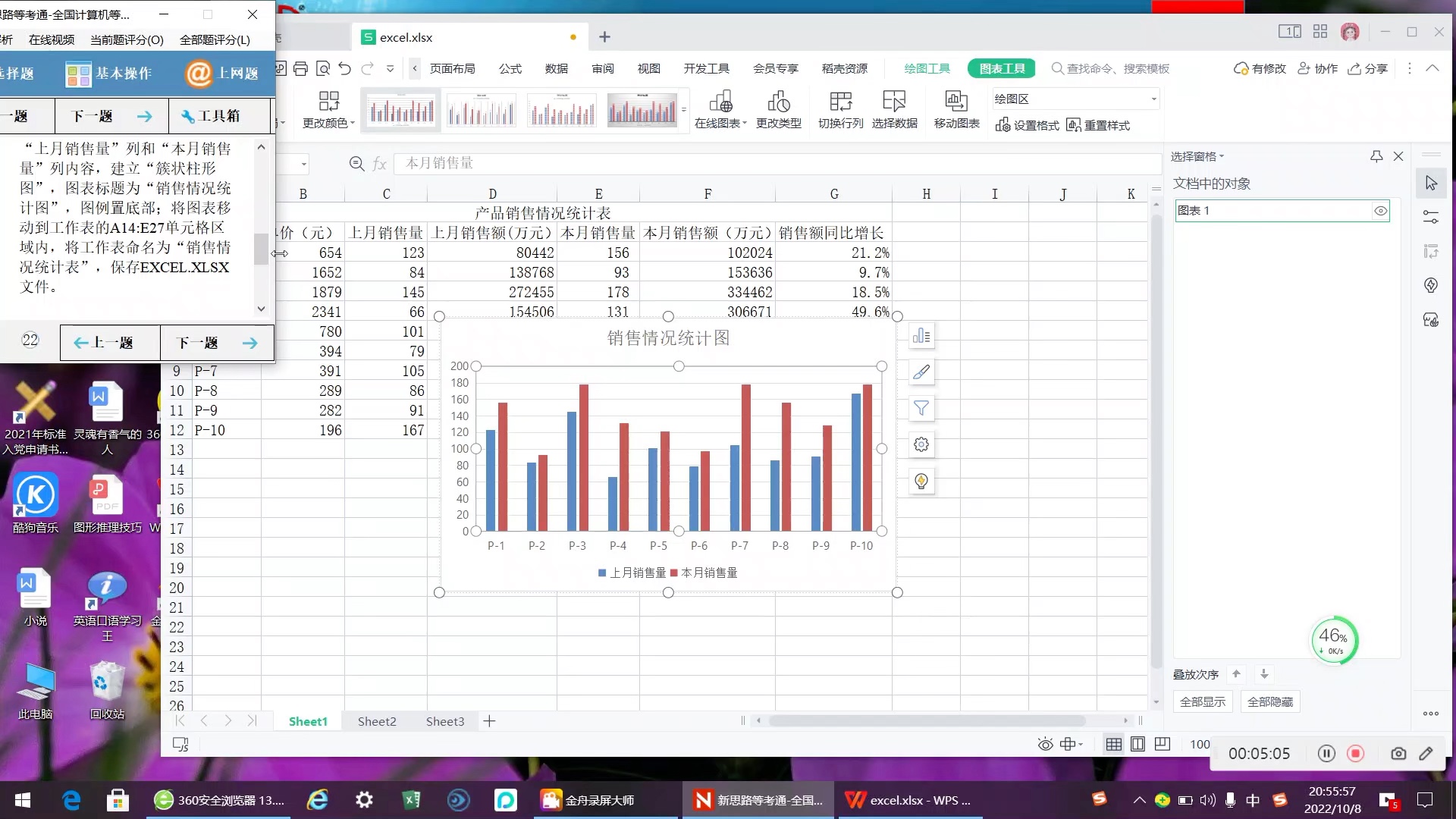1456x819 pixels.
Task: Click 全部显示 button in selection pane
Action: 1203,701
